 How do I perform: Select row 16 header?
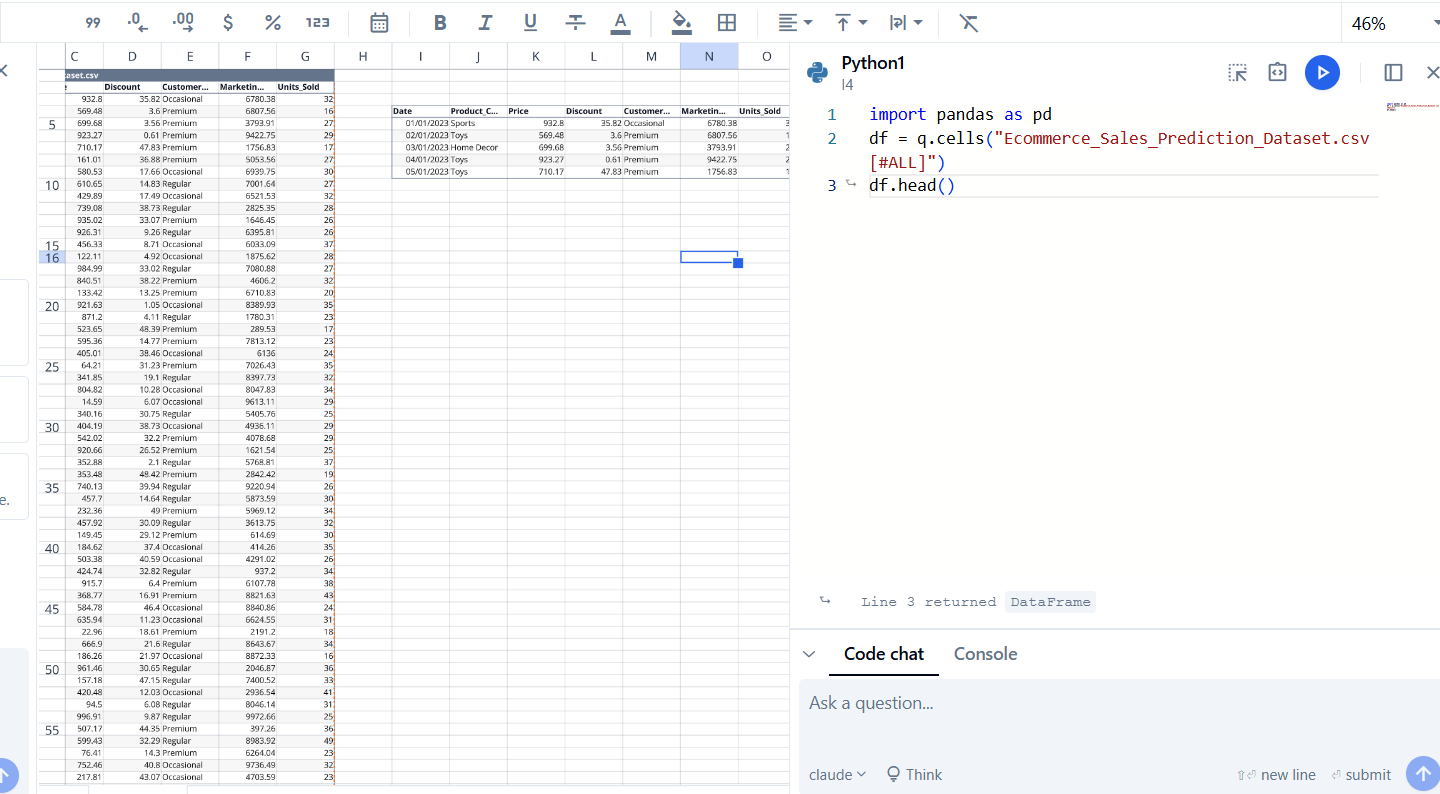52,257
